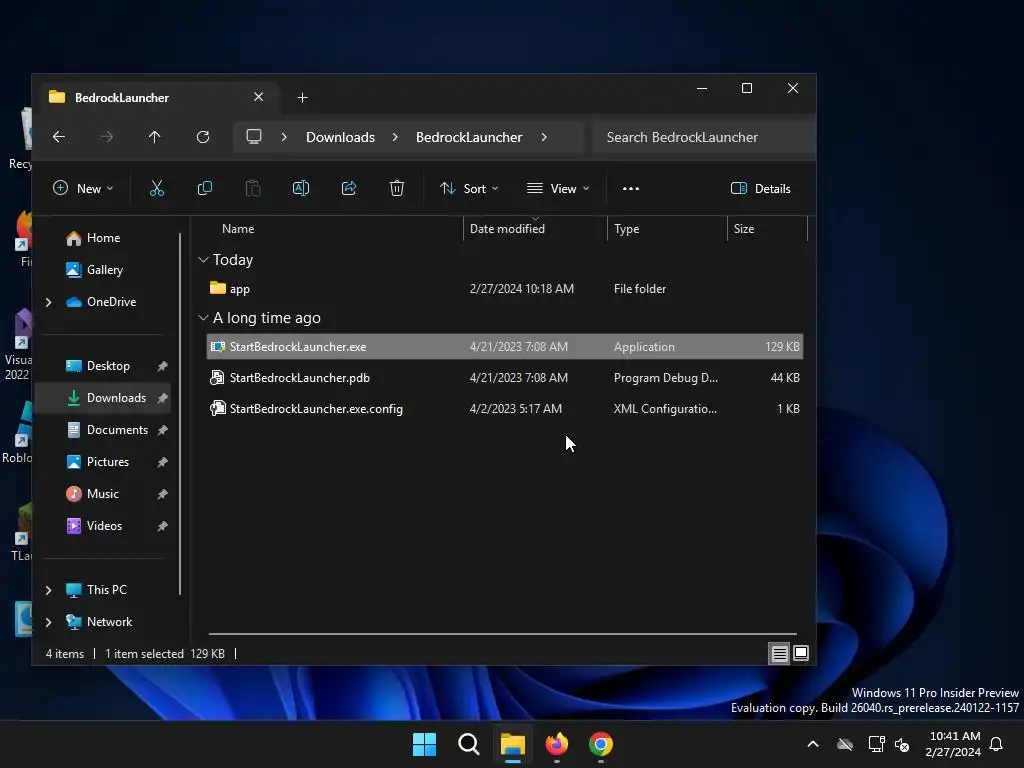Open Firefox from the taskbar

[x=556, y=744]
